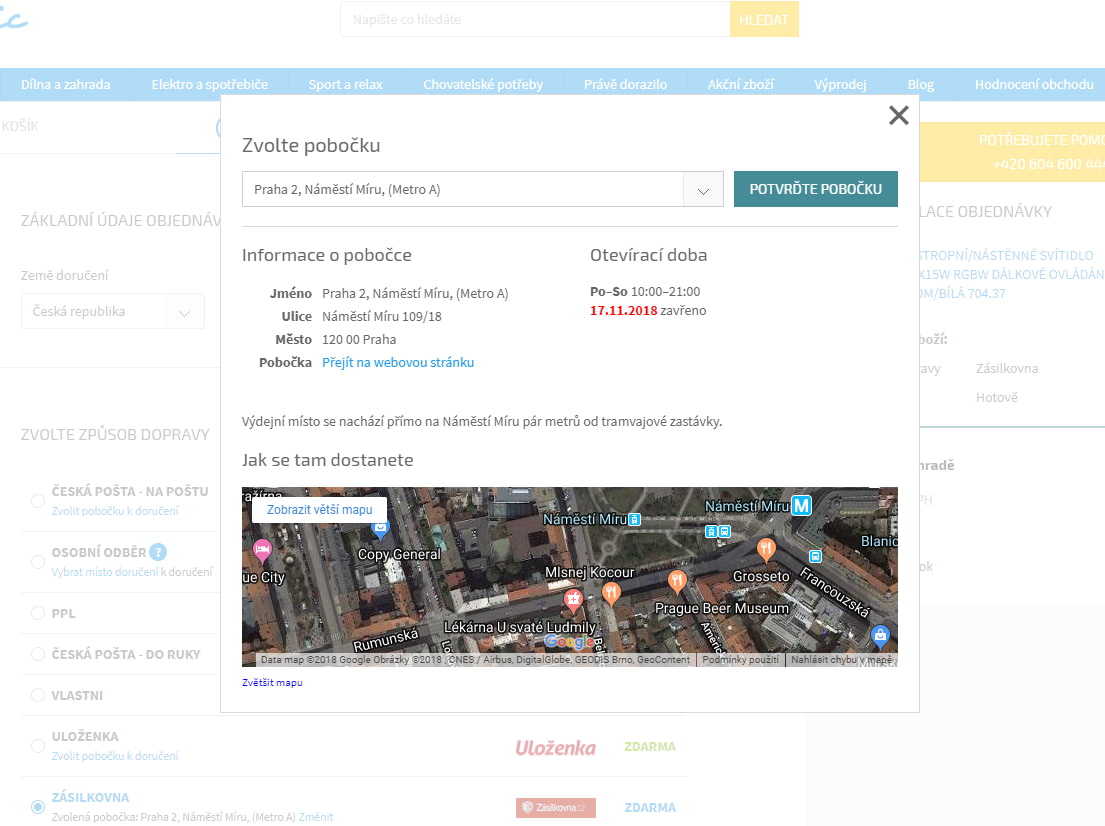Click the blue shopping bag pin on map
The image size is (1105, 826).
pos(879,636)
